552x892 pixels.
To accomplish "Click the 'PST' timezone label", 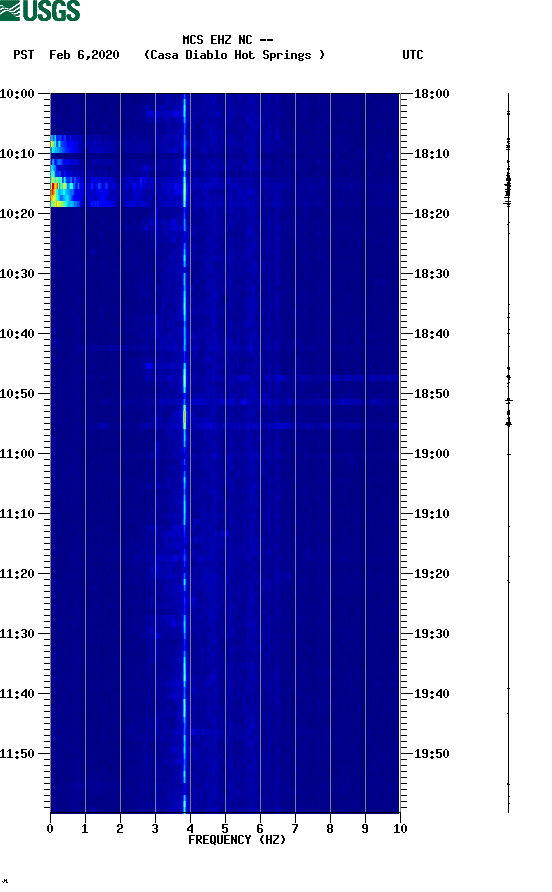I will (23, 55).
